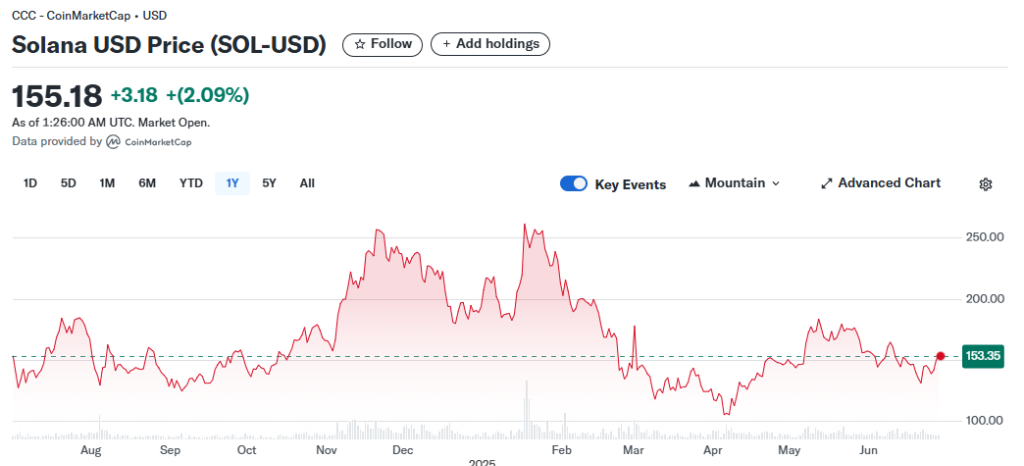Switch chart to 6M range

pyautogui.click(x=147, y=183)
